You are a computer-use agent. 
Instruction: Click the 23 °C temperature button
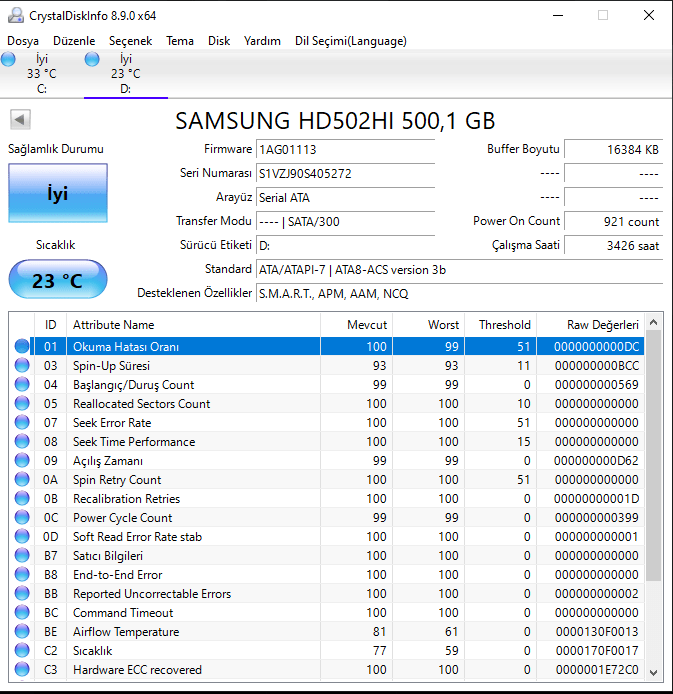click(58, 280)
